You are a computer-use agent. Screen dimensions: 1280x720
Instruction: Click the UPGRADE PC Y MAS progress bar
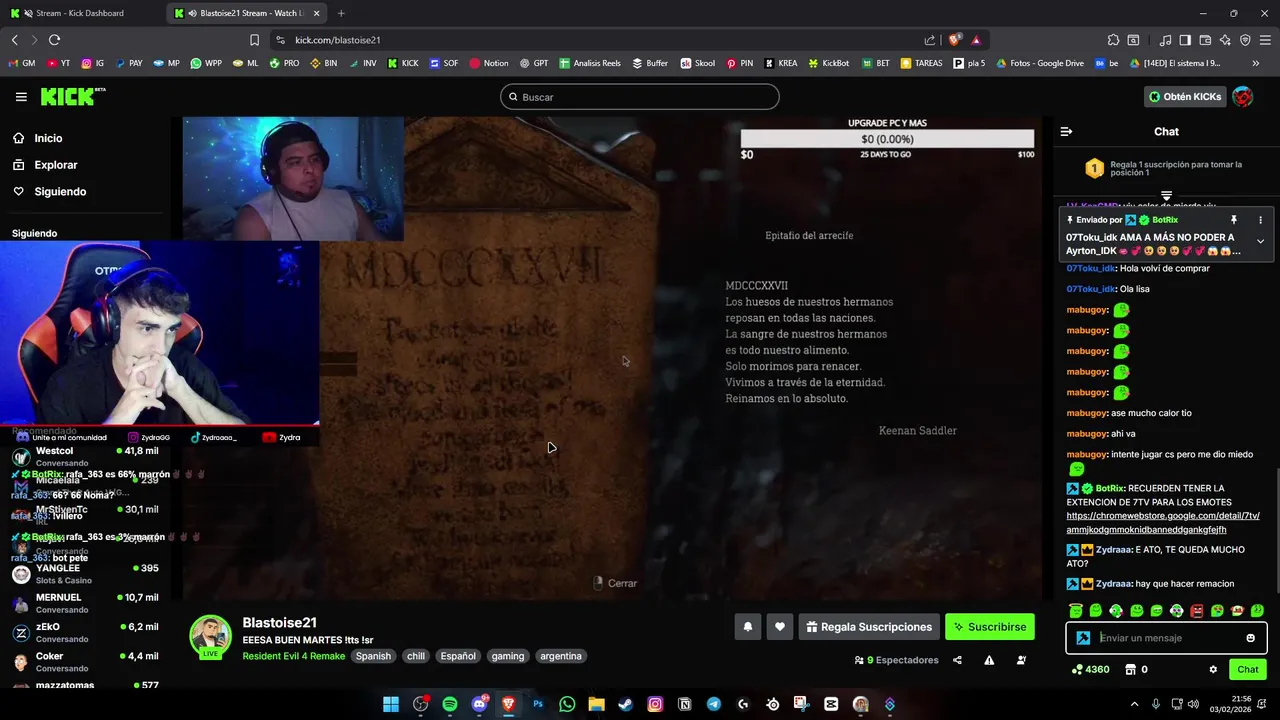click(x=887, y=139)
